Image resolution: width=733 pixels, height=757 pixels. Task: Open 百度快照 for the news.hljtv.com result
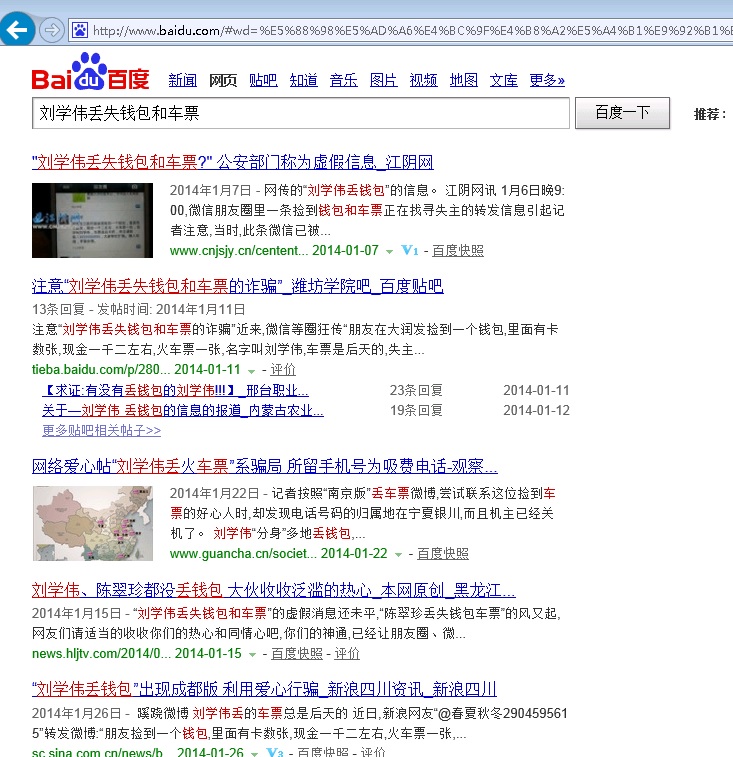(x=296, y=653)
